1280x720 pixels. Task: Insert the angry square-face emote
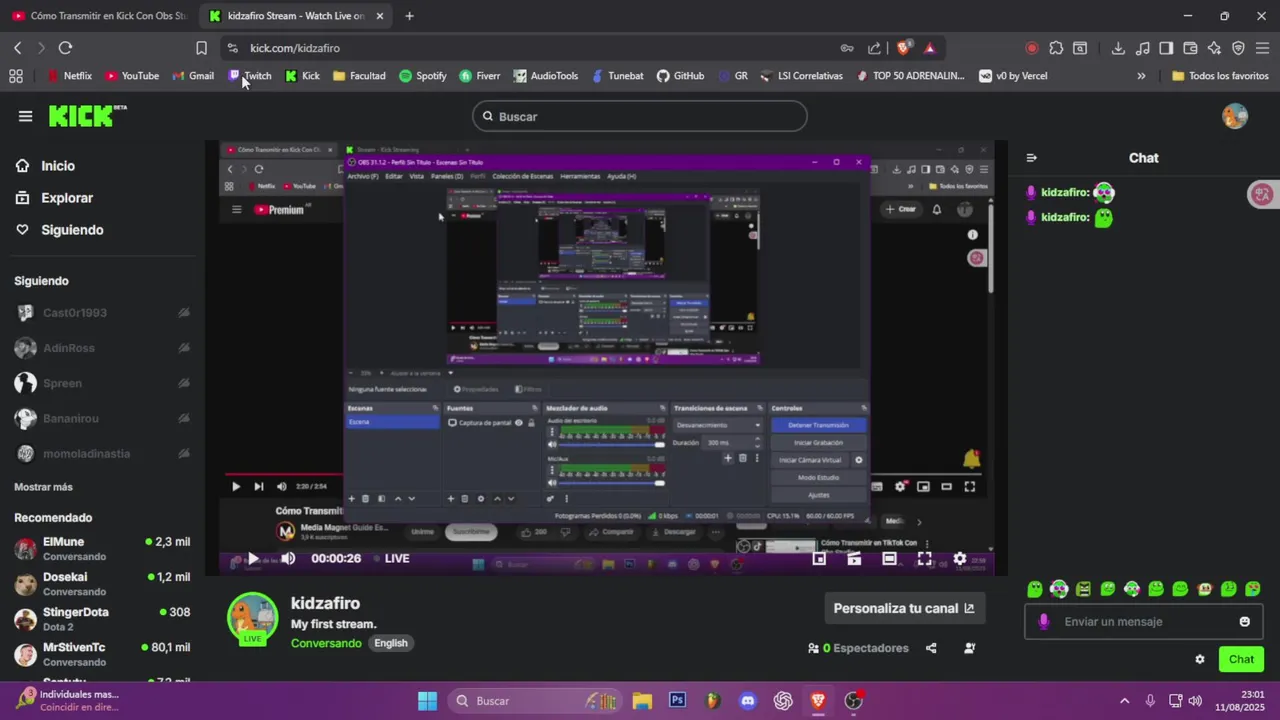1083,589
